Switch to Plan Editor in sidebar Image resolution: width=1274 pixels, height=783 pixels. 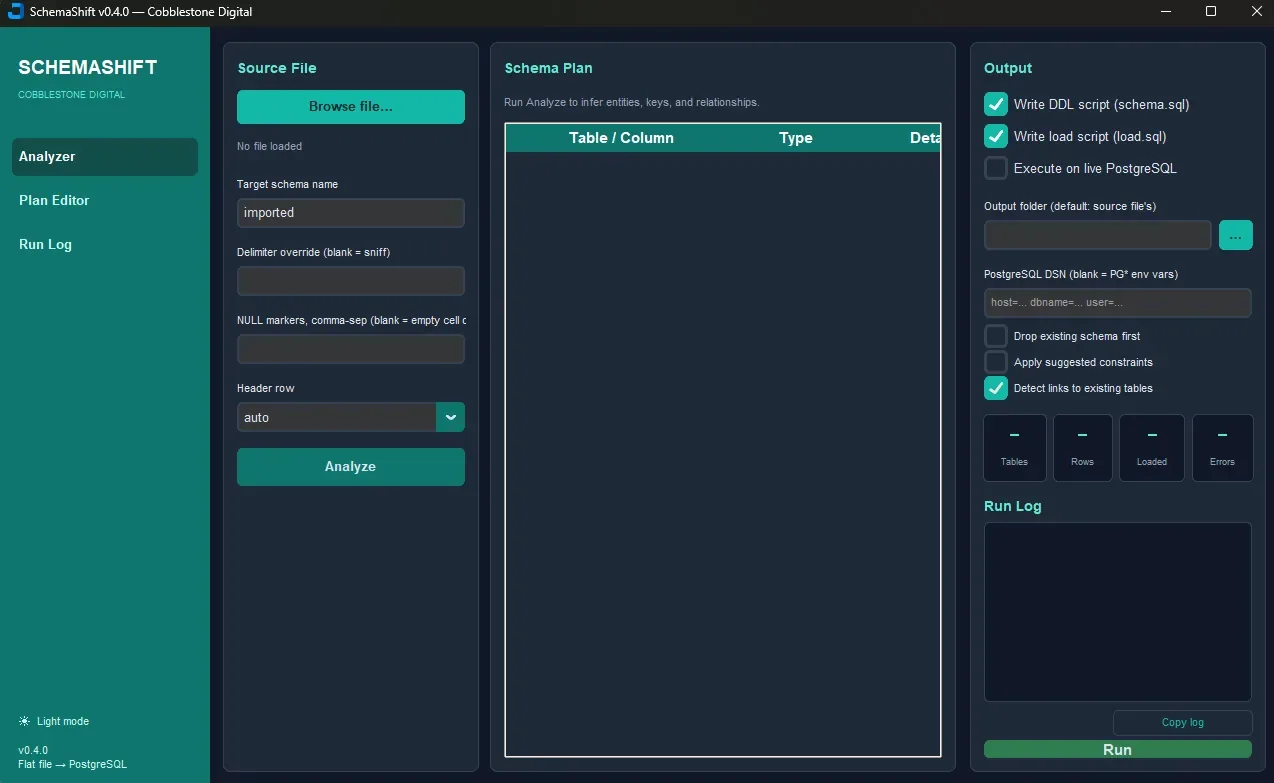tap(105, 200)
